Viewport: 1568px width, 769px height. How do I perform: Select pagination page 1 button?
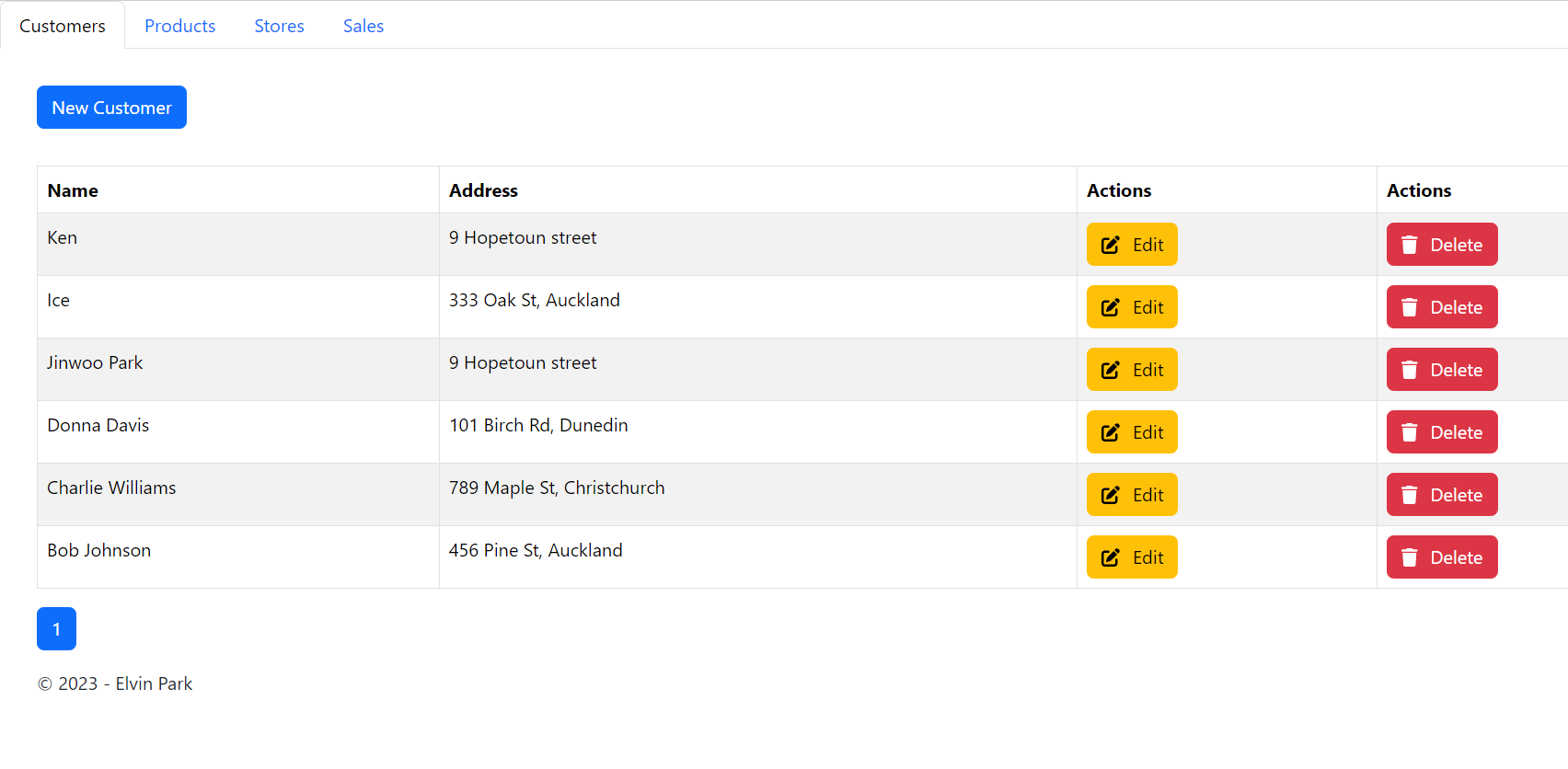(x=56, y=629)
